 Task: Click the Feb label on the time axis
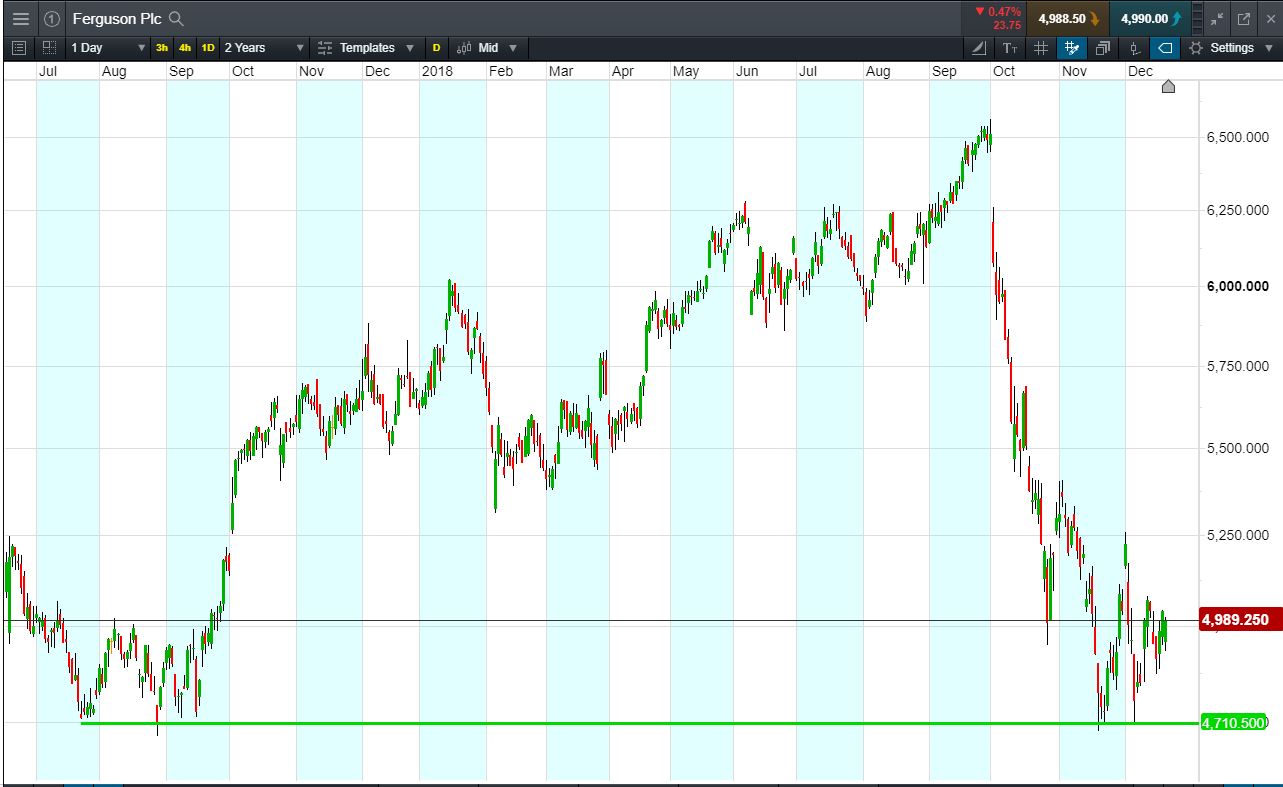pos(500,71)
